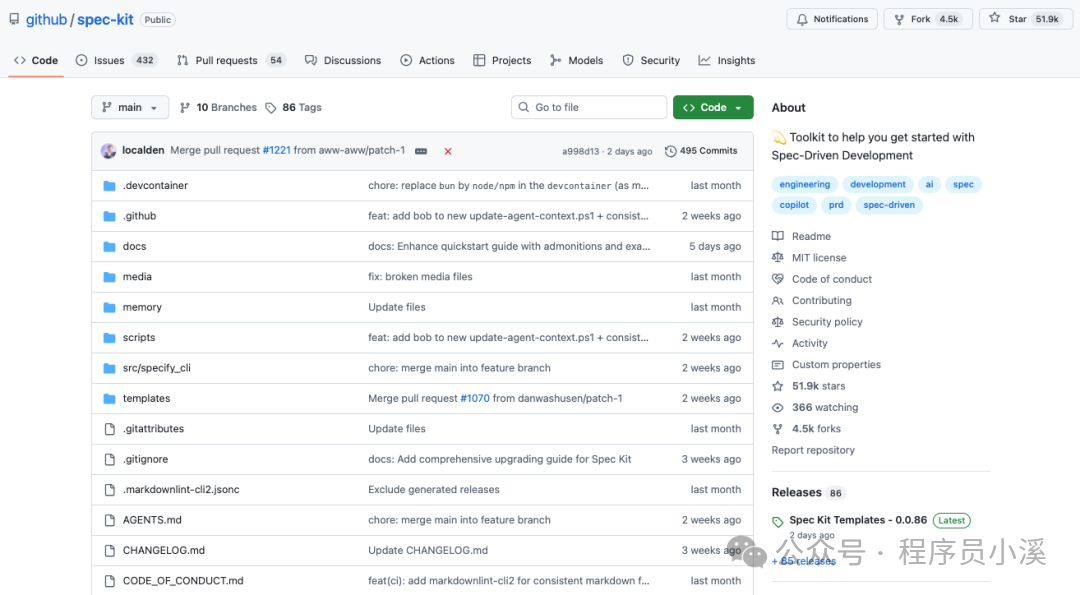The width and height of the screenshot is (1080, 595).
Task: Open the MIT license link
Action: 819,258
